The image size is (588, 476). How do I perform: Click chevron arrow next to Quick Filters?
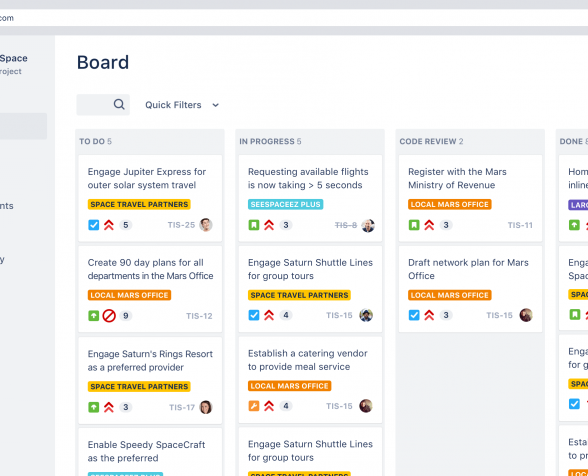[x=216, y=105]
